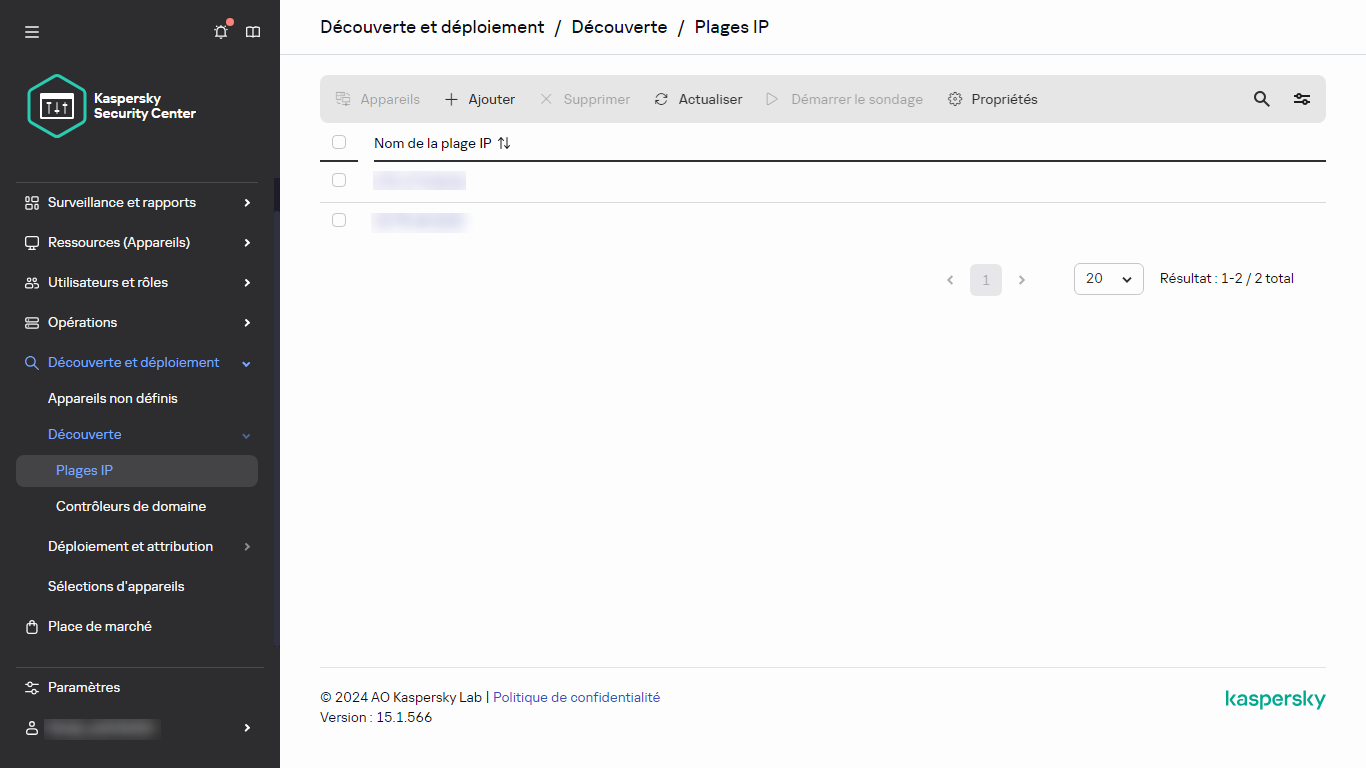The height and width of the screenshot is (768, 1366).
Task: Open the help documentation book icon
Action: [253, 31]
